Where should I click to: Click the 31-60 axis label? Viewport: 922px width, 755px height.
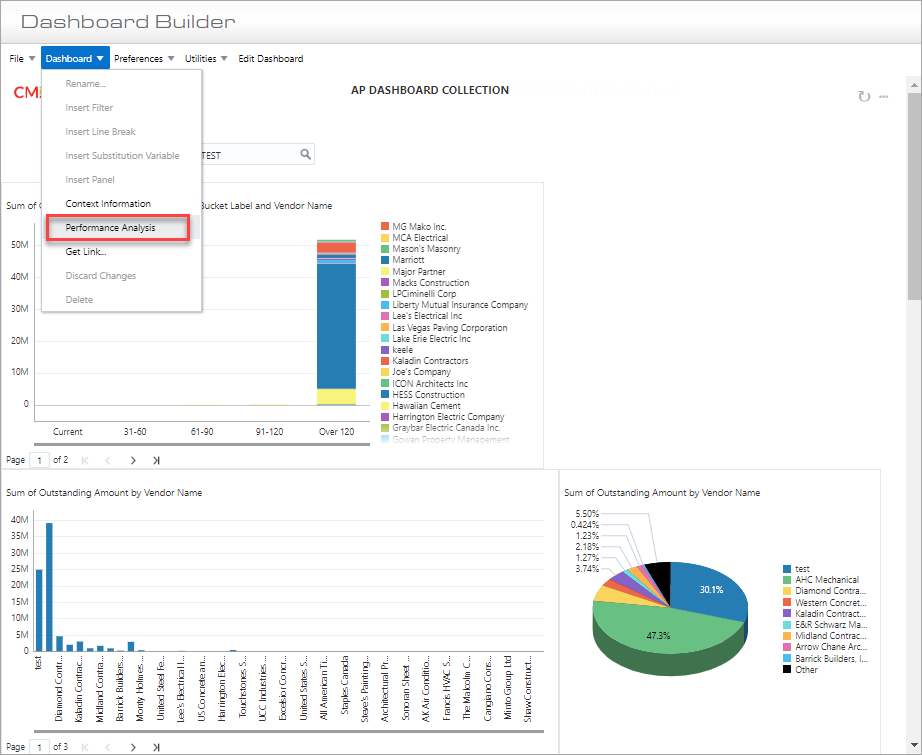pos(135,432)
